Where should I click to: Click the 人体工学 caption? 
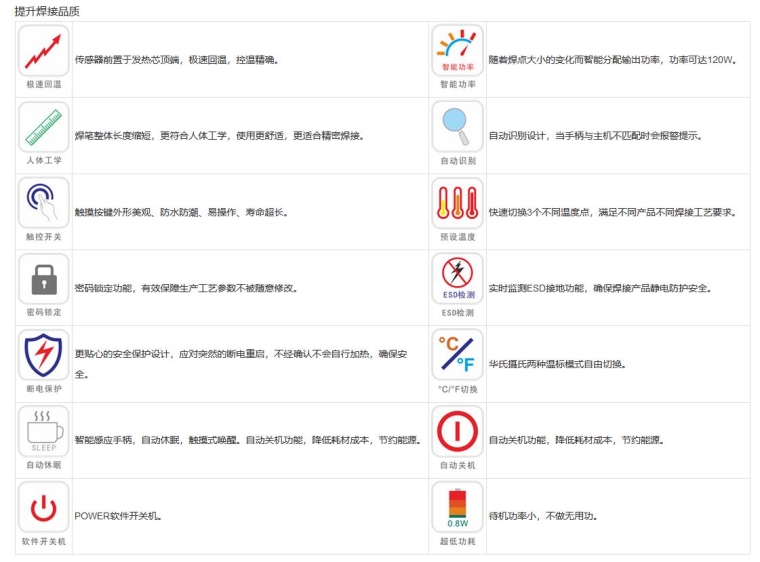[x=44, y=161]
